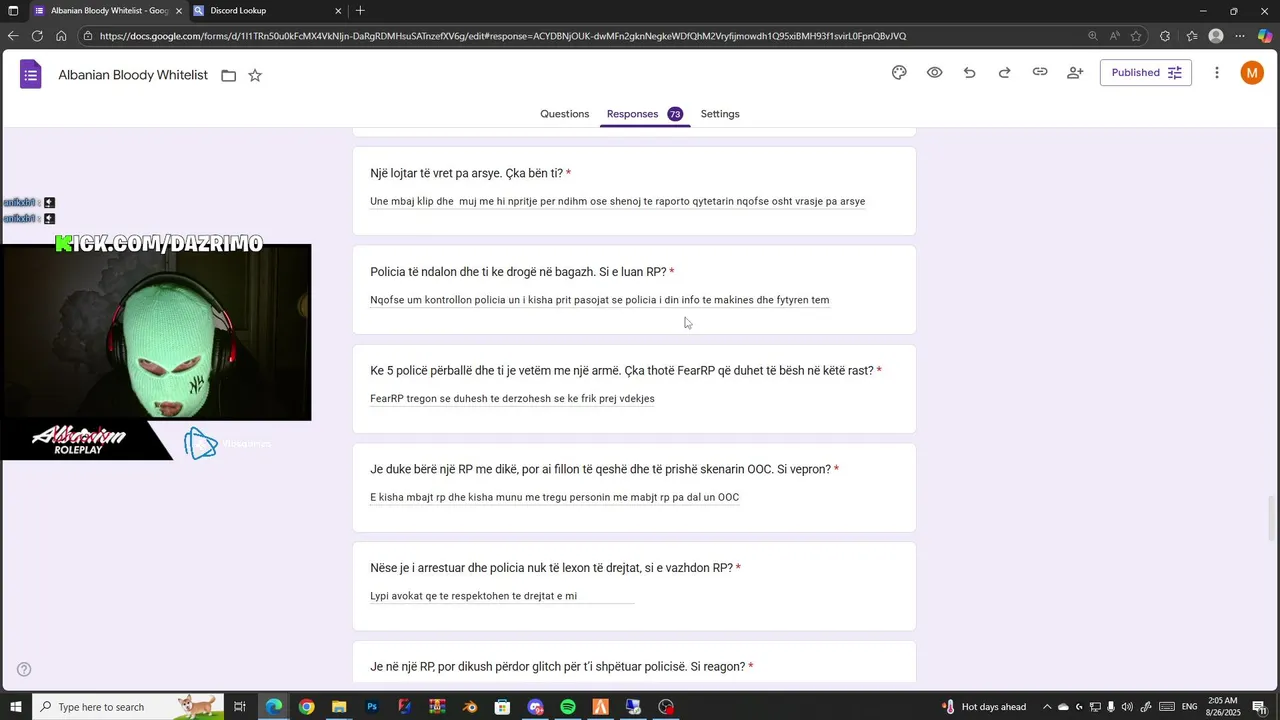The width and height of the screenshot is (1280, 720).
Task: Click question about someone using a glitch
Action: [557, 667]
